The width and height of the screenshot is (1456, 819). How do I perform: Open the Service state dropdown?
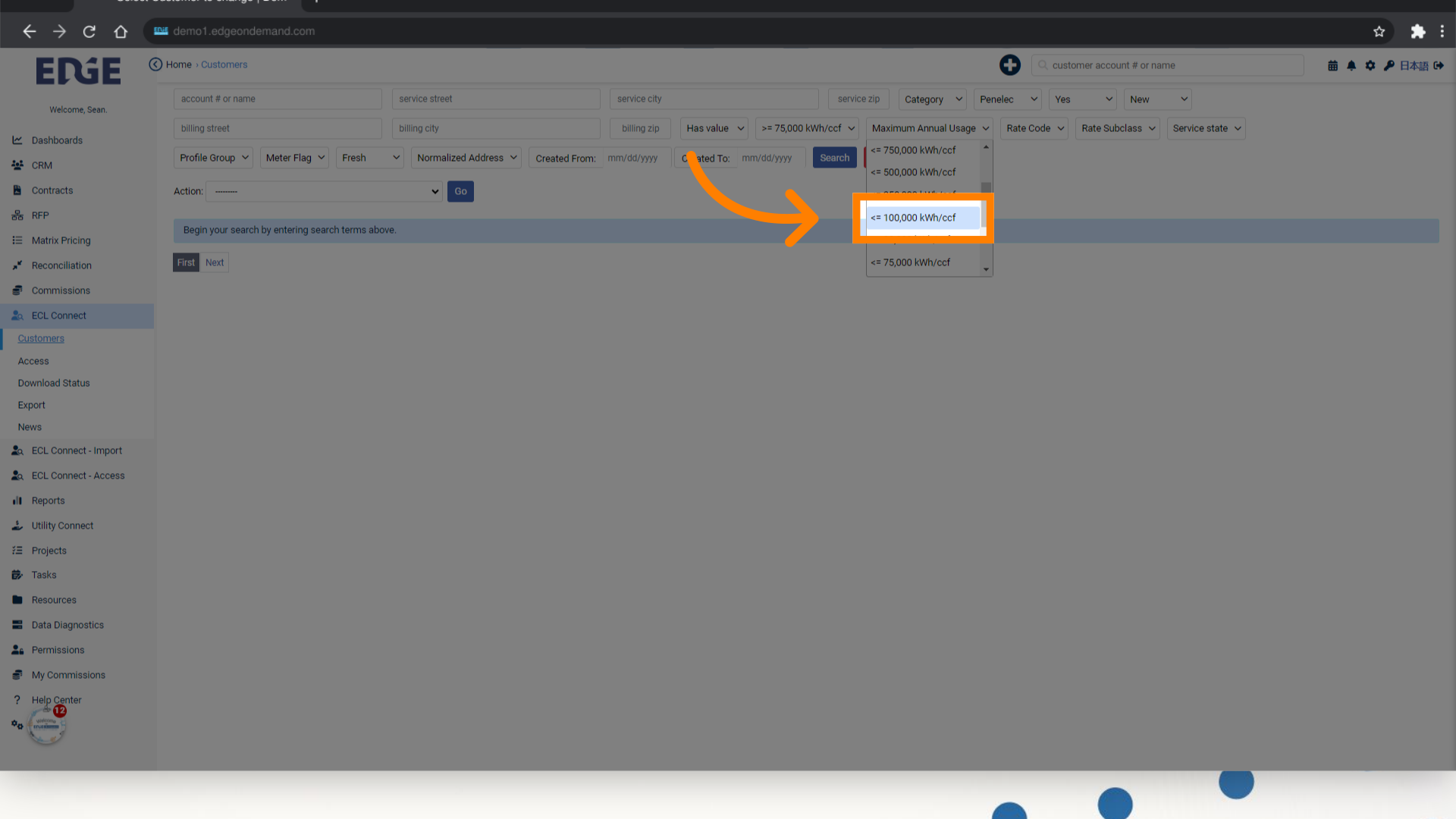tap(1206, 128)
